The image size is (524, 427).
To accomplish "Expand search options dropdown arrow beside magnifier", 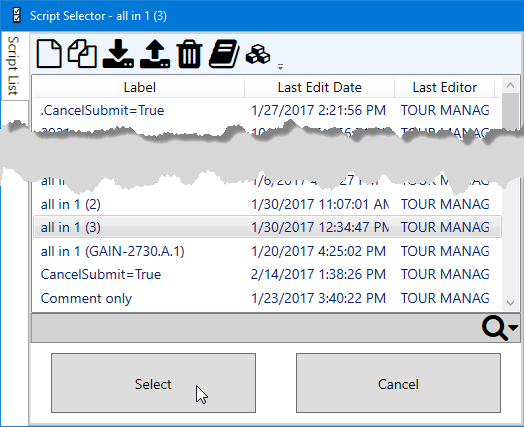I will point(513,327).
